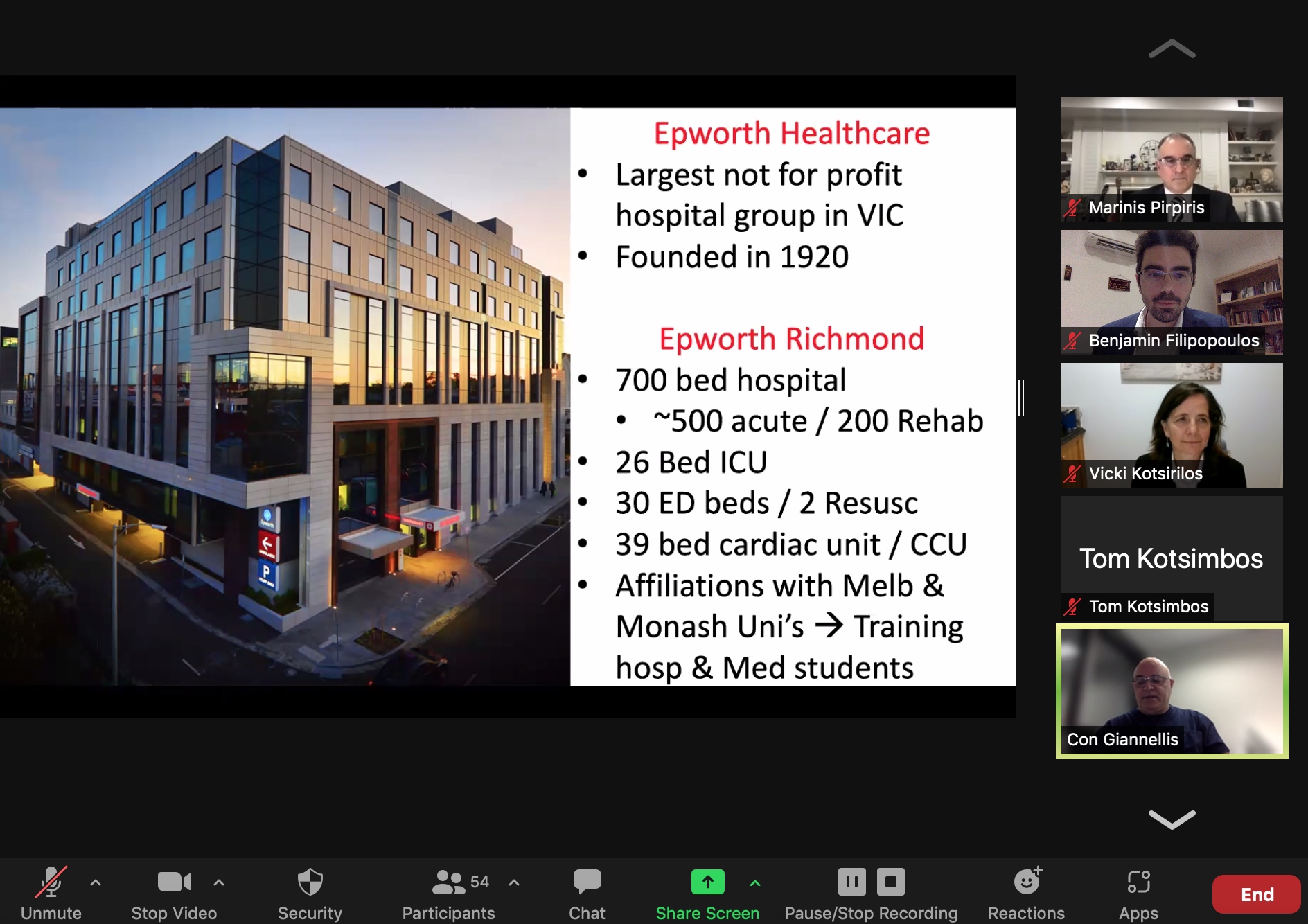
Task: Open the Reactions menu
Action: (1027, 882)
